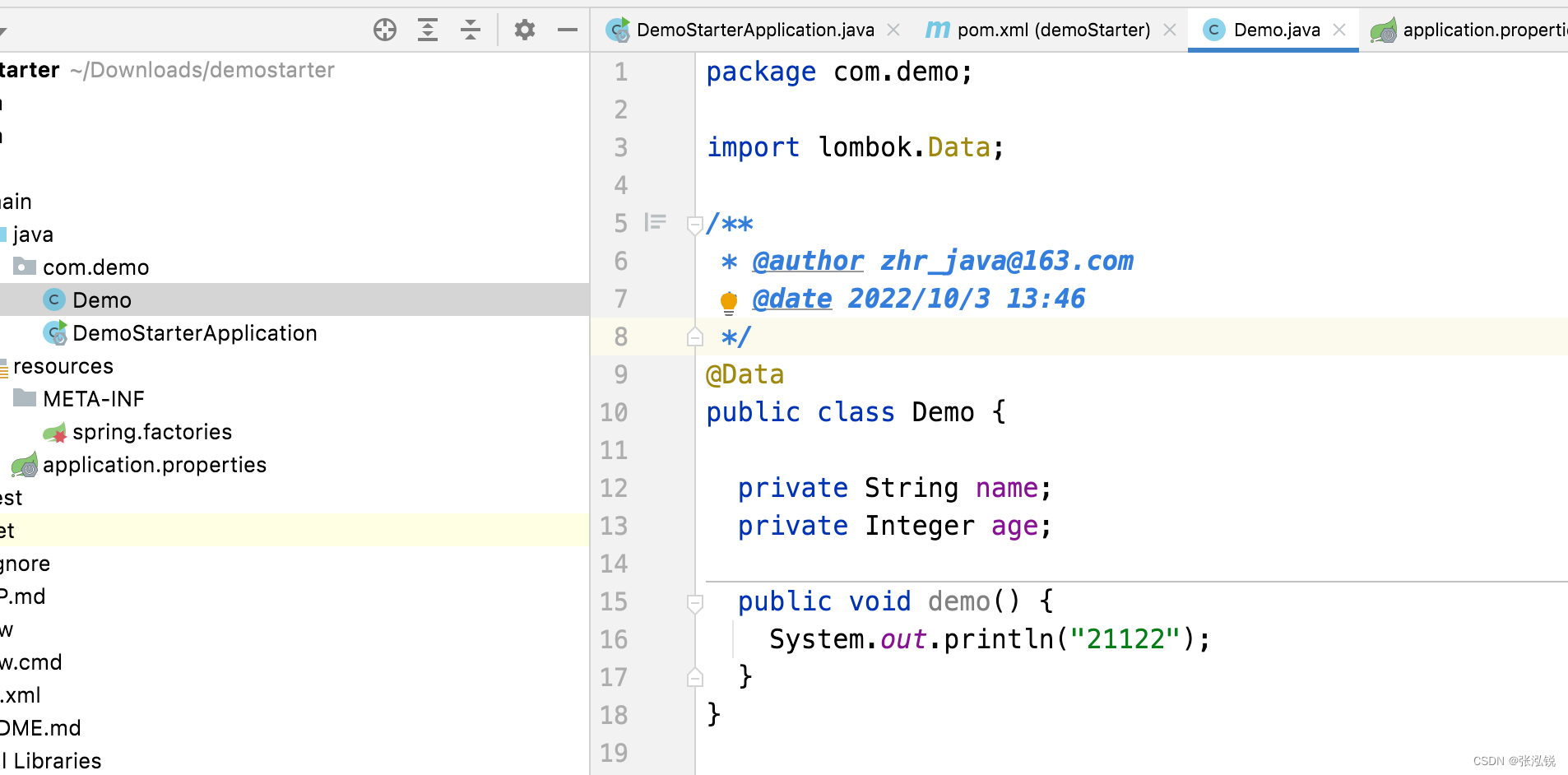This screenshot has height=775, width=1568.
Task: Toggle rendered doc view icon at line 5
Action: pyautogui.click(x=656, y=222)
